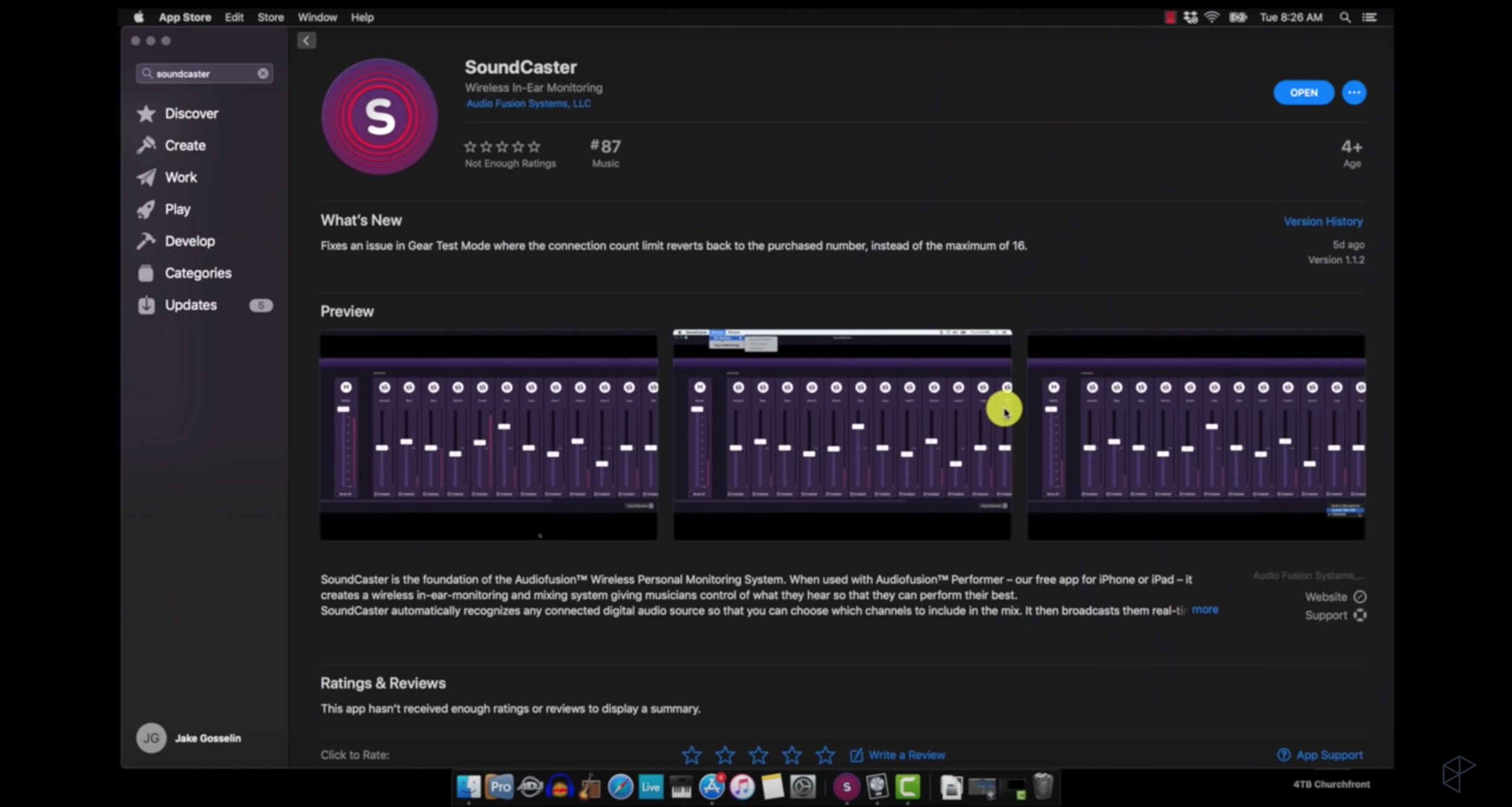Click the soundcaster search input
Image resolution: width=1512 pixels, height=807 pixels.
click(204, 73)
